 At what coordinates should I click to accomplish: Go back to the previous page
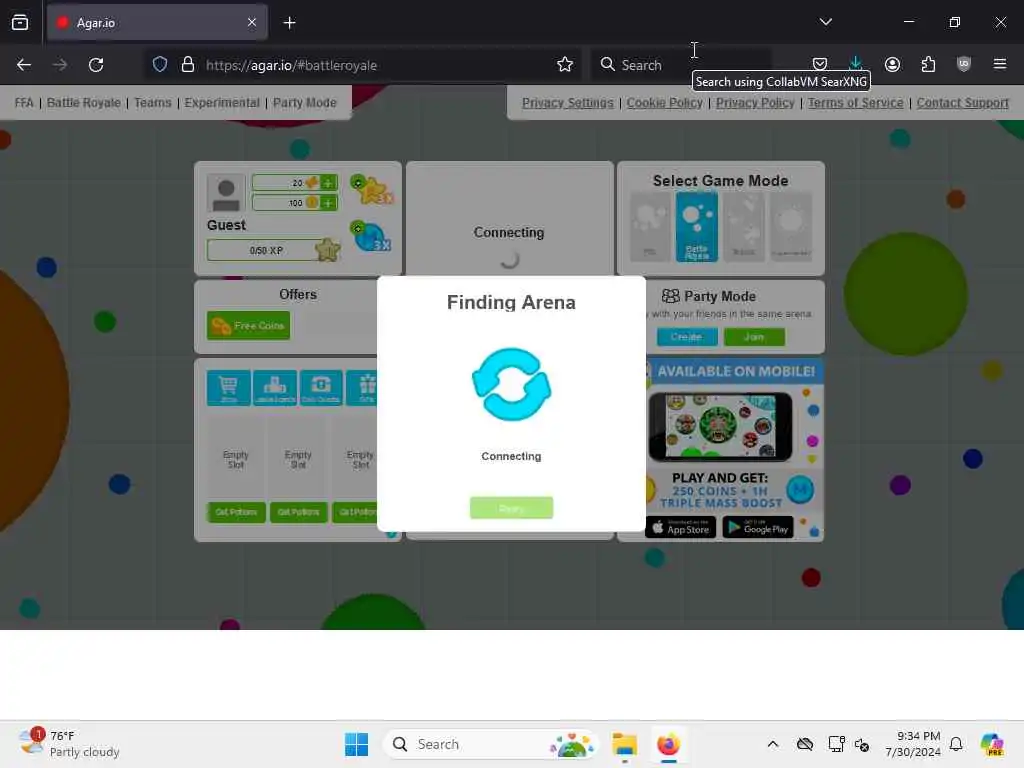tap(24, 65)
